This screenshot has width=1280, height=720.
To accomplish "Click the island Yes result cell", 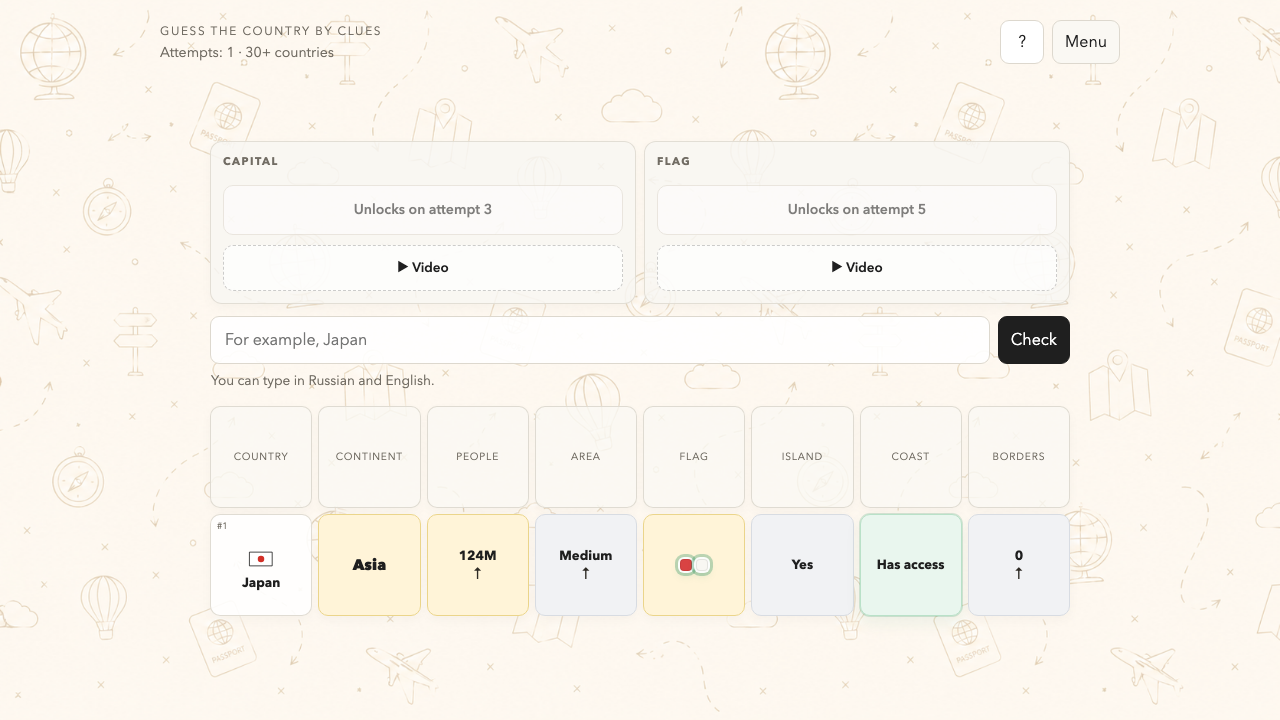I will [802, 565].
